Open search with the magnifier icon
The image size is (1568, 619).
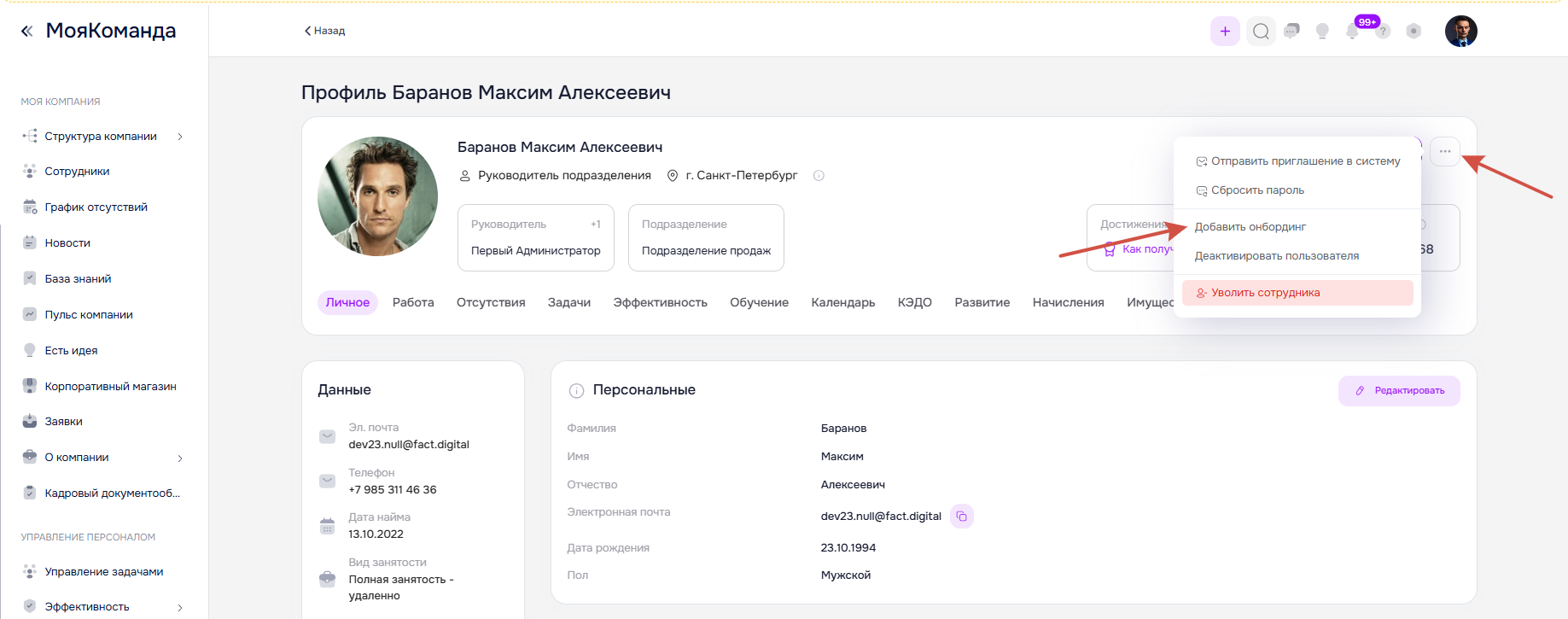pos(1261,32)
